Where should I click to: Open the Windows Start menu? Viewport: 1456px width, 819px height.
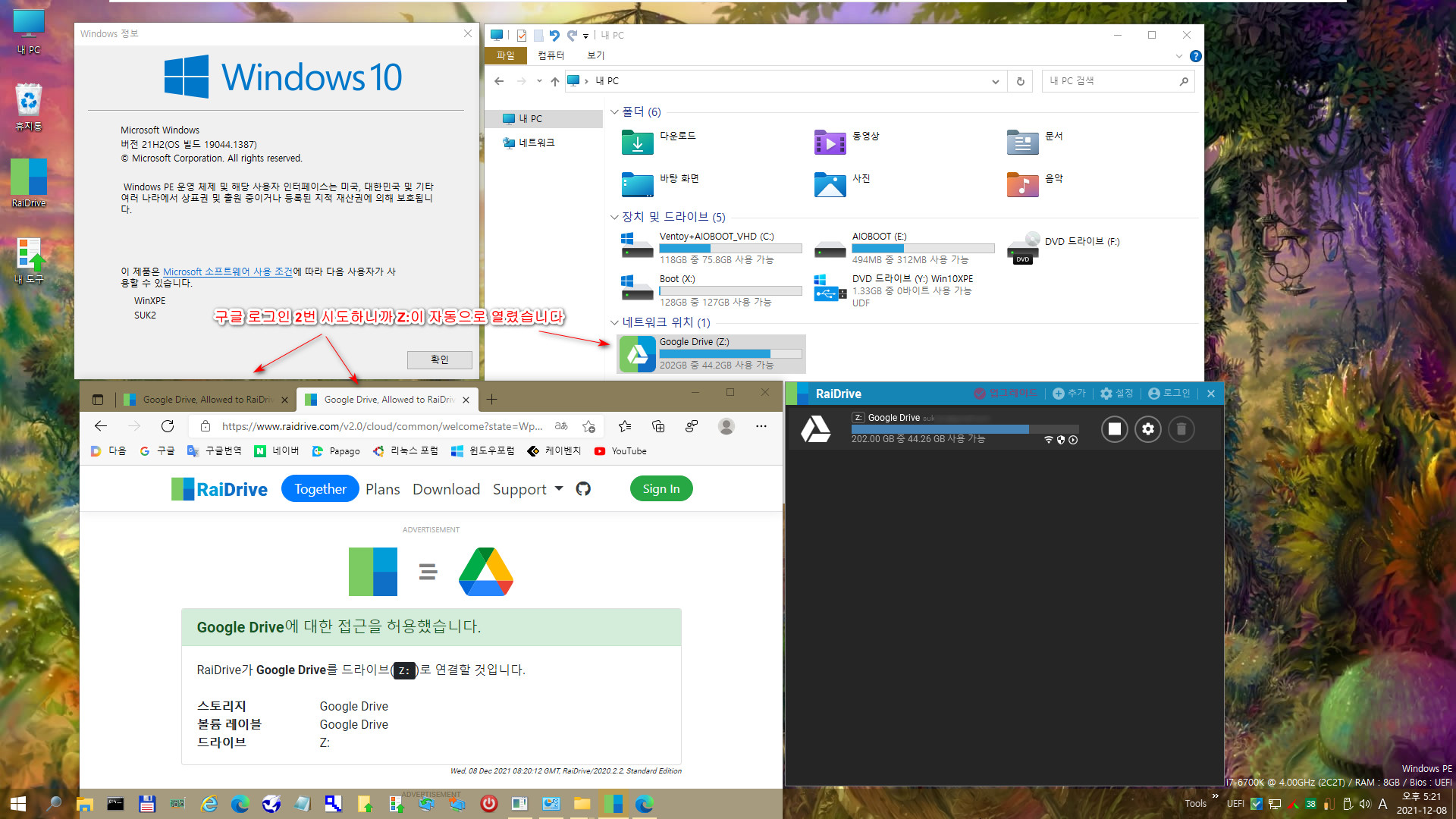pos(18,804)
